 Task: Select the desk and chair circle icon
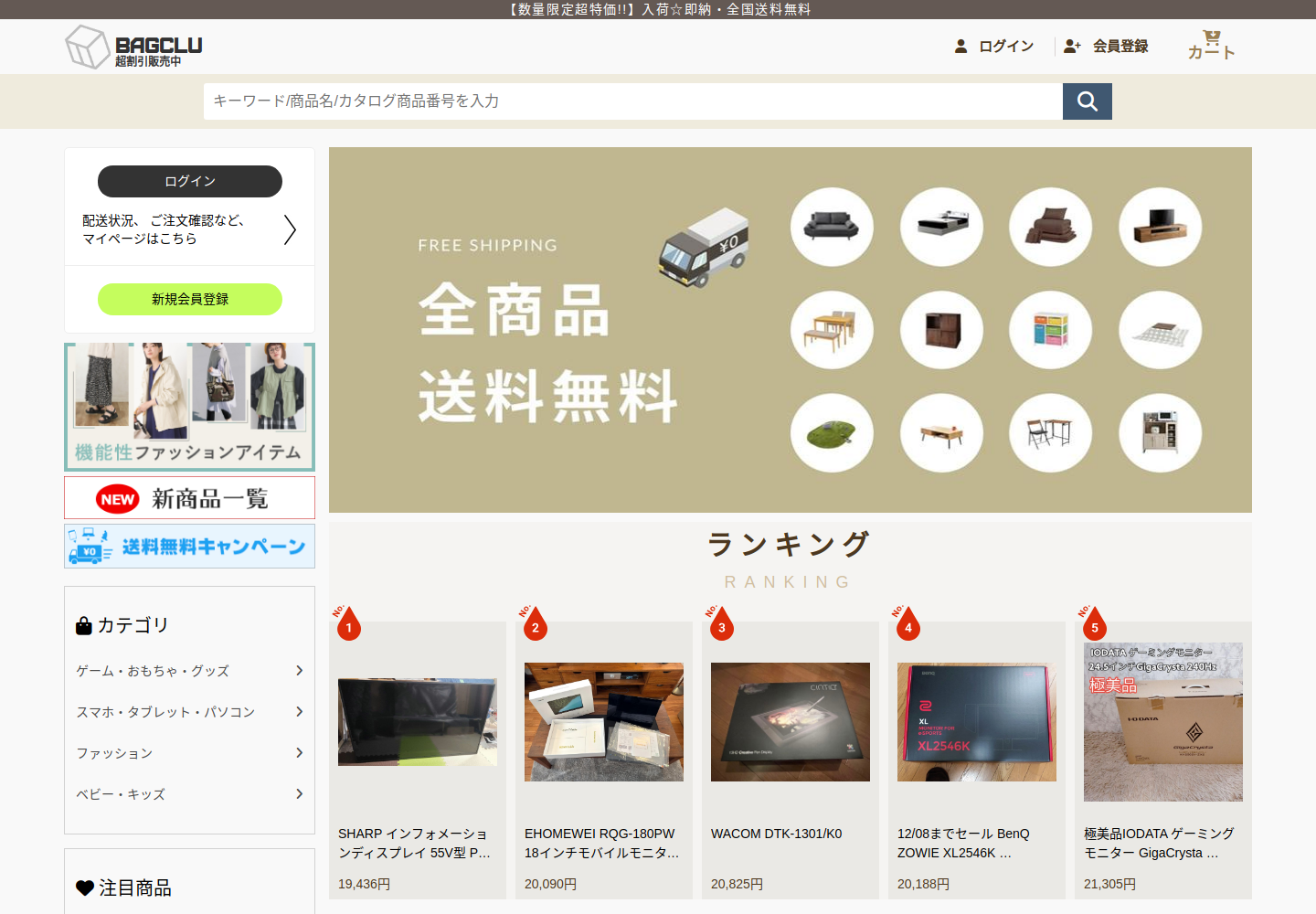(1050, 433)
